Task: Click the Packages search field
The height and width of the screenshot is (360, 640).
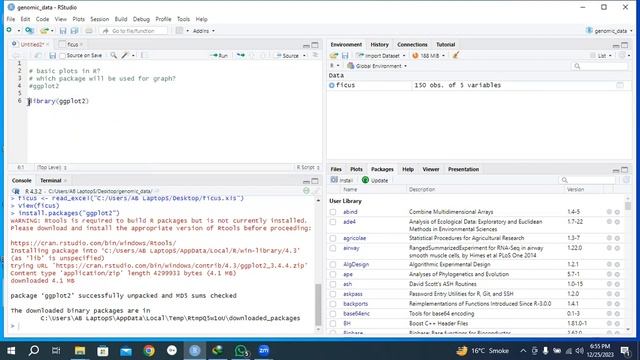Action: point(588,180)
